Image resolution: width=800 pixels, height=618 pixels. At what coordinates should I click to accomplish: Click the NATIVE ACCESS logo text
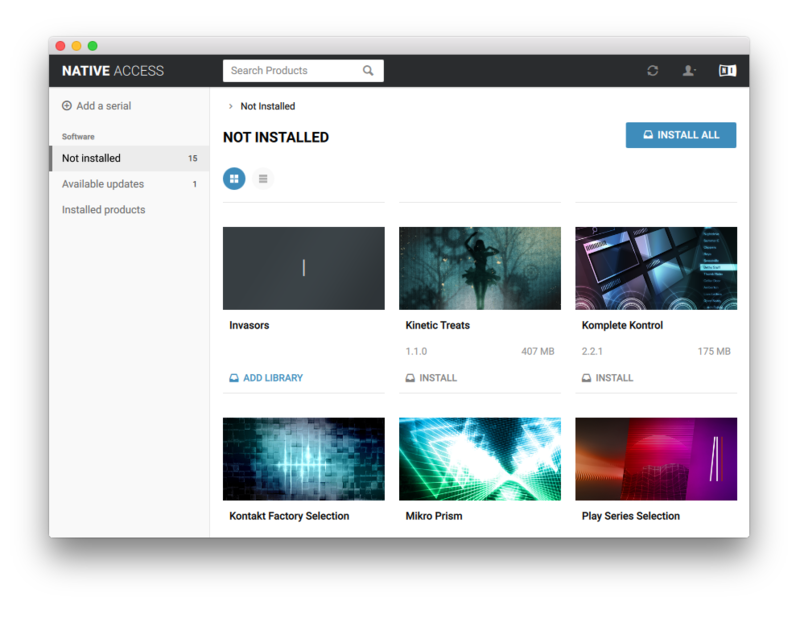(113, 70)
